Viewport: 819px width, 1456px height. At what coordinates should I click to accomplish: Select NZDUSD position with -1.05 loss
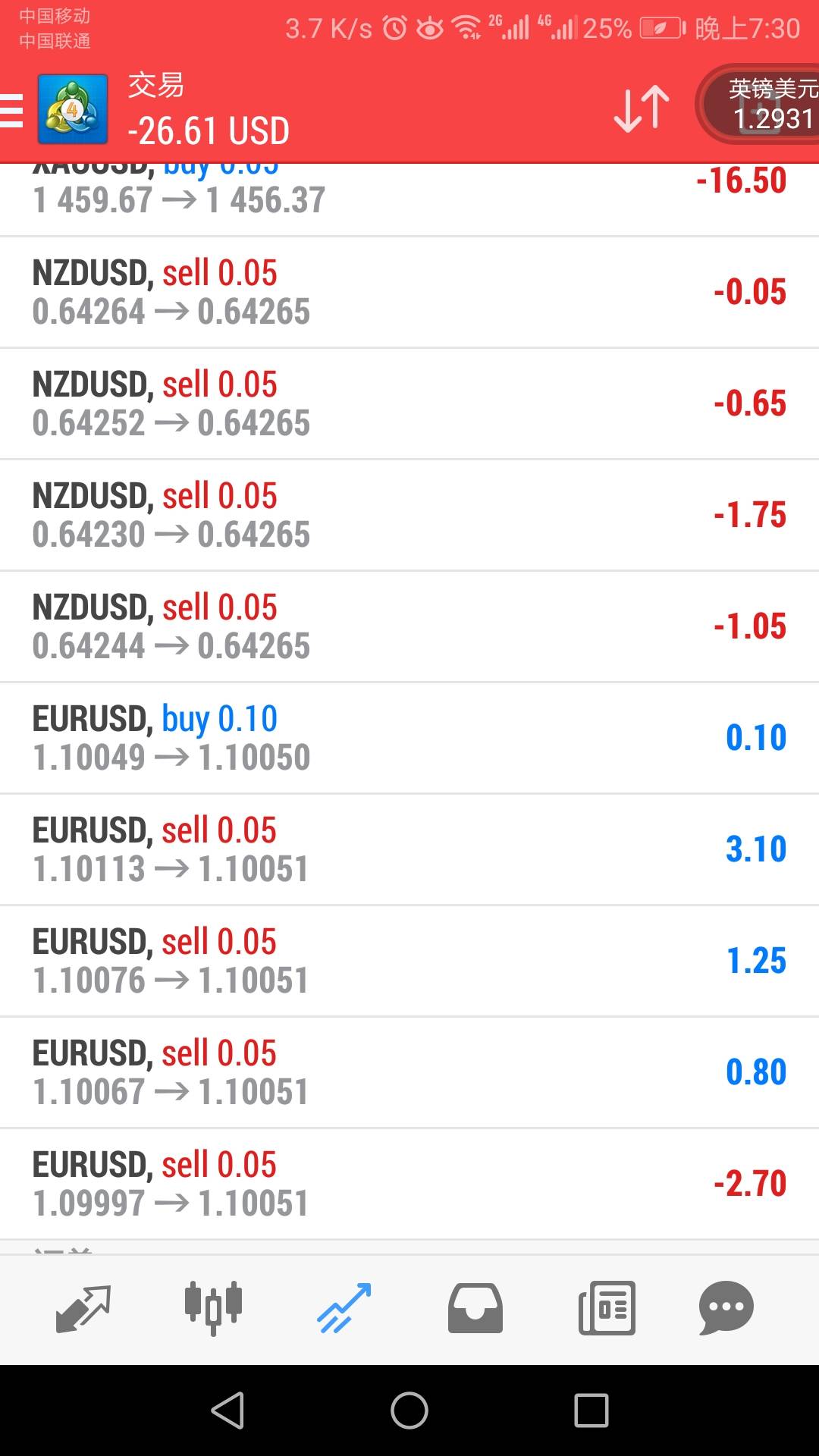tap(409, 626)
